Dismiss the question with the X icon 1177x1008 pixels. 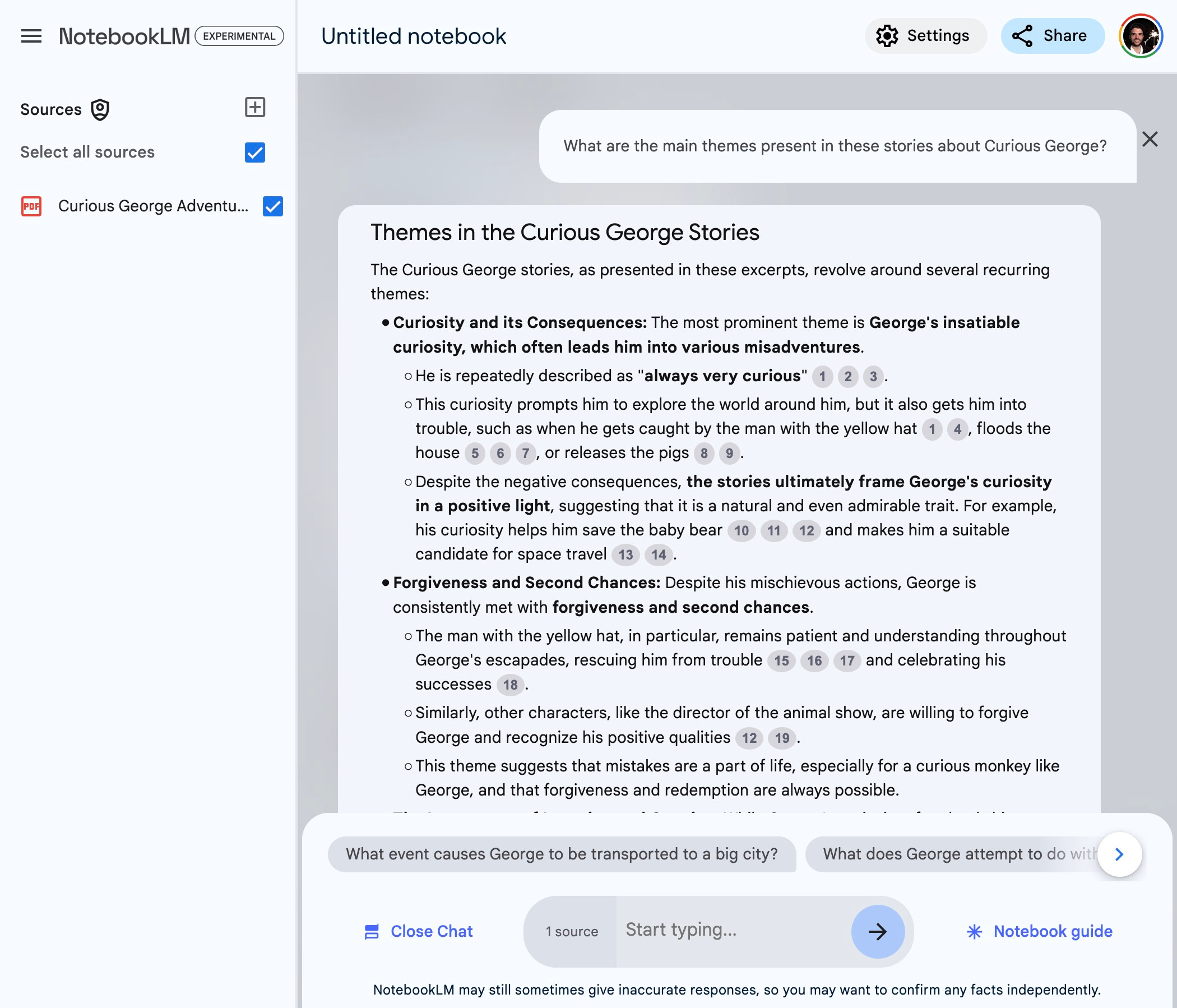(1150, 139)
